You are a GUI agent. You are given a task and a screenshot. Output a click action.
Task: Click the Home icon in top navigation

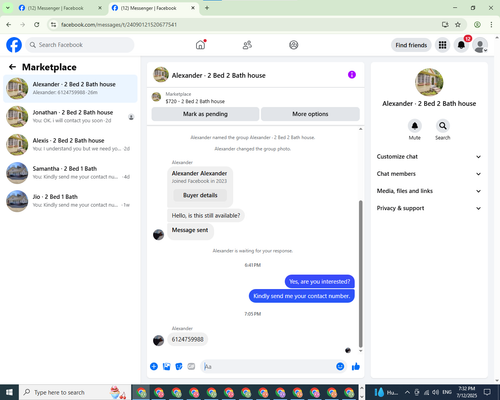pos(200,45)
